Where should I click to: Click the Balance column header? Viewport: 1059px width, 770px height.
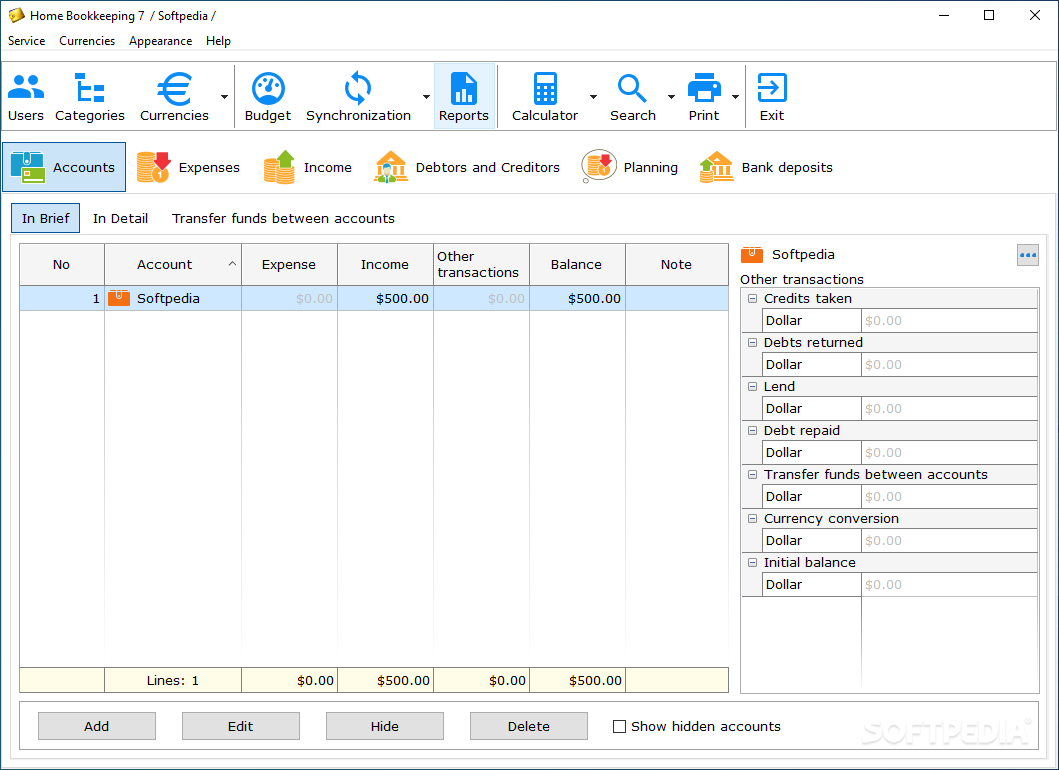point(577,265)
